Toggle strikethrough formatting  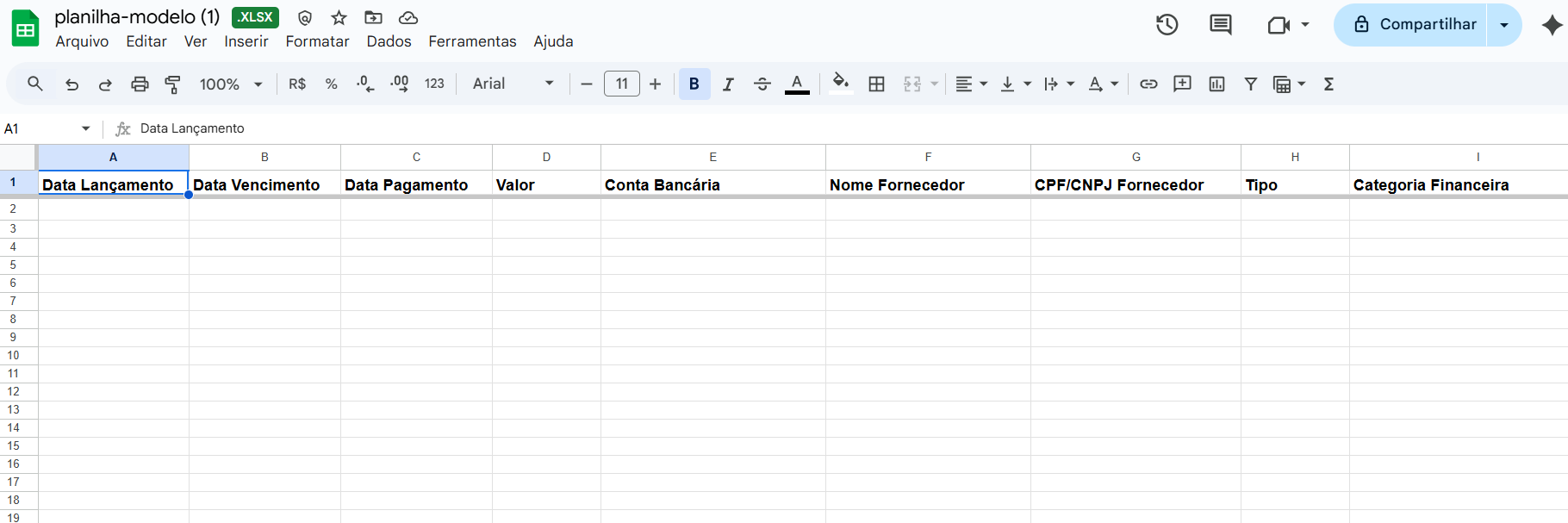pyautogui.click(x=762, y=84)
